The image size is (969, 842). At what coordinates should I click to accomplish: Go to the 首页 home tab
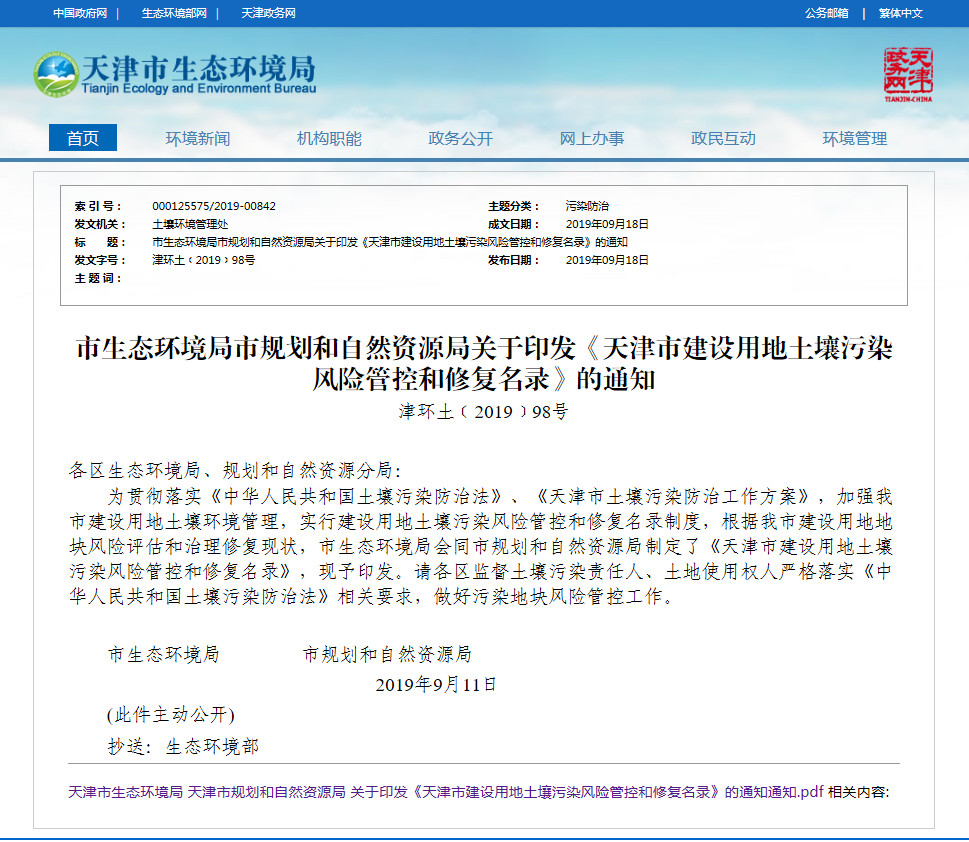coord(83,138)
